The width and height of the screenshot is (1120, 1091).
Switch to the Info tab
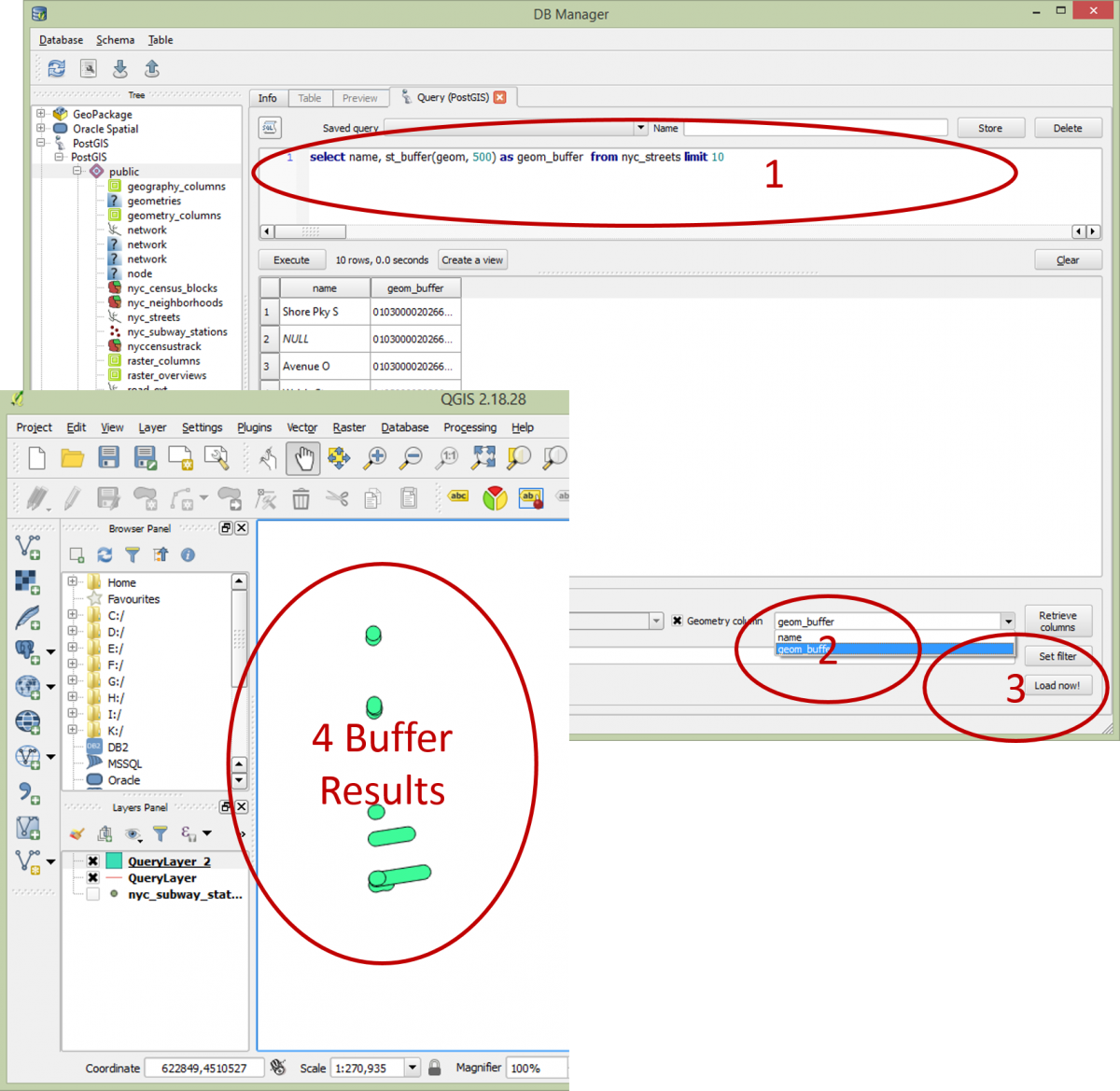[x=268, y=98]
